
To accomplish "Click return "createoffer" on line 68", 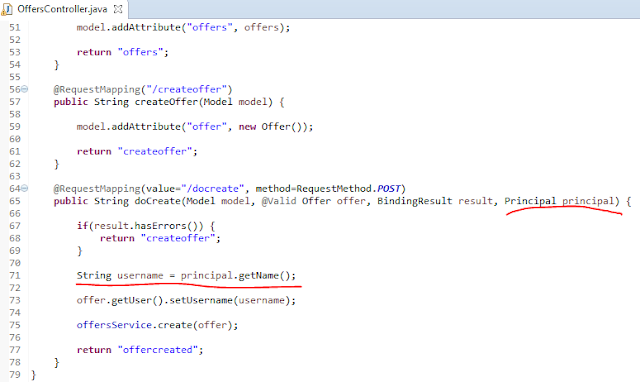I will [x=160, y=238].
